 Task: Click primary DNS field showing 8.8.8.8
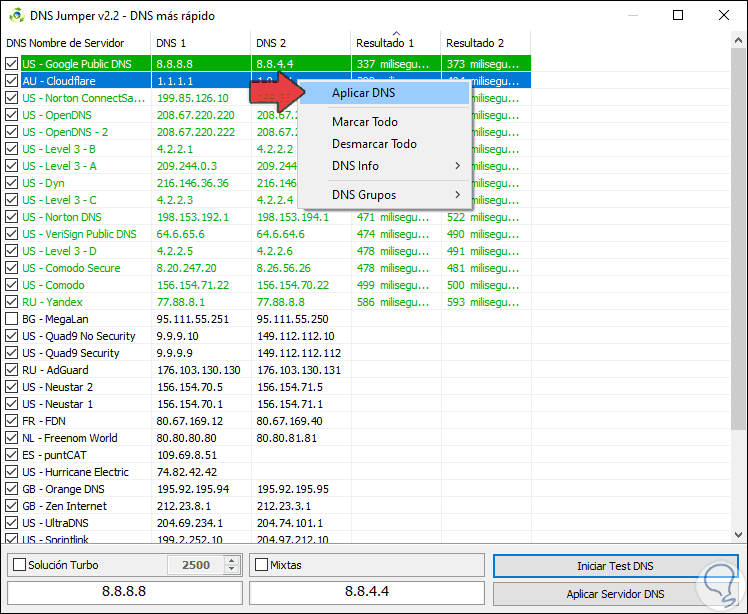point(125,592)
